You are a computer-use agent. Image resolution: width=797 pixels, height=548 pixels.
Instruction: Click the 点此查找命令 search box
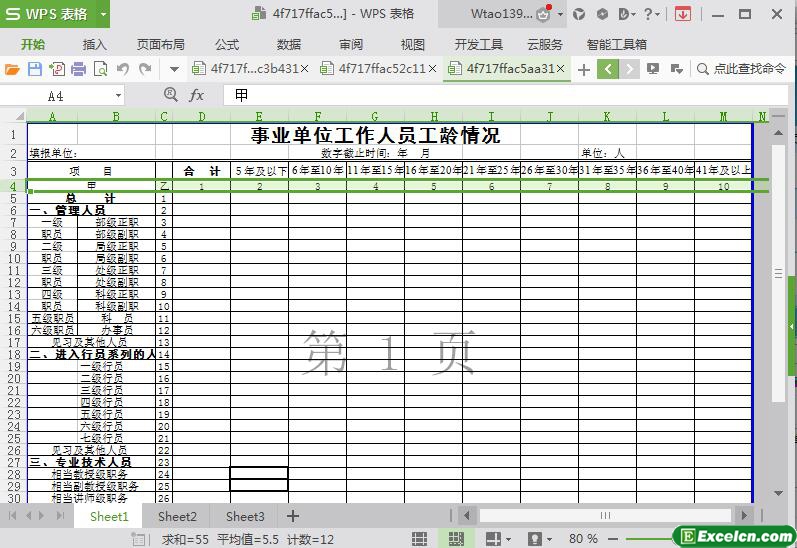742,69
